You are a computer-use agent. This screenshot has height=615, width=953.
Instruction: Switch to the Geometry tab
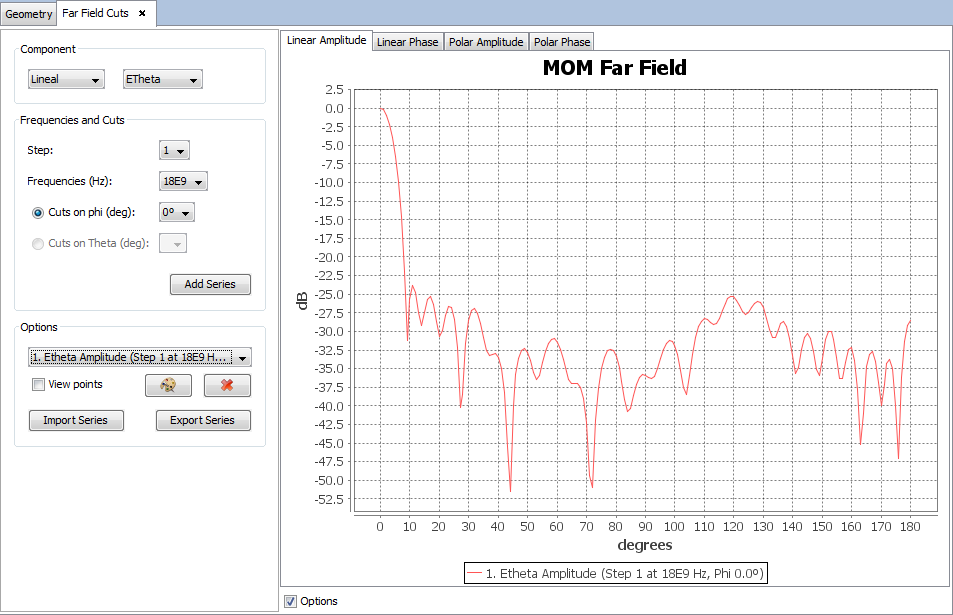[28, 14]
